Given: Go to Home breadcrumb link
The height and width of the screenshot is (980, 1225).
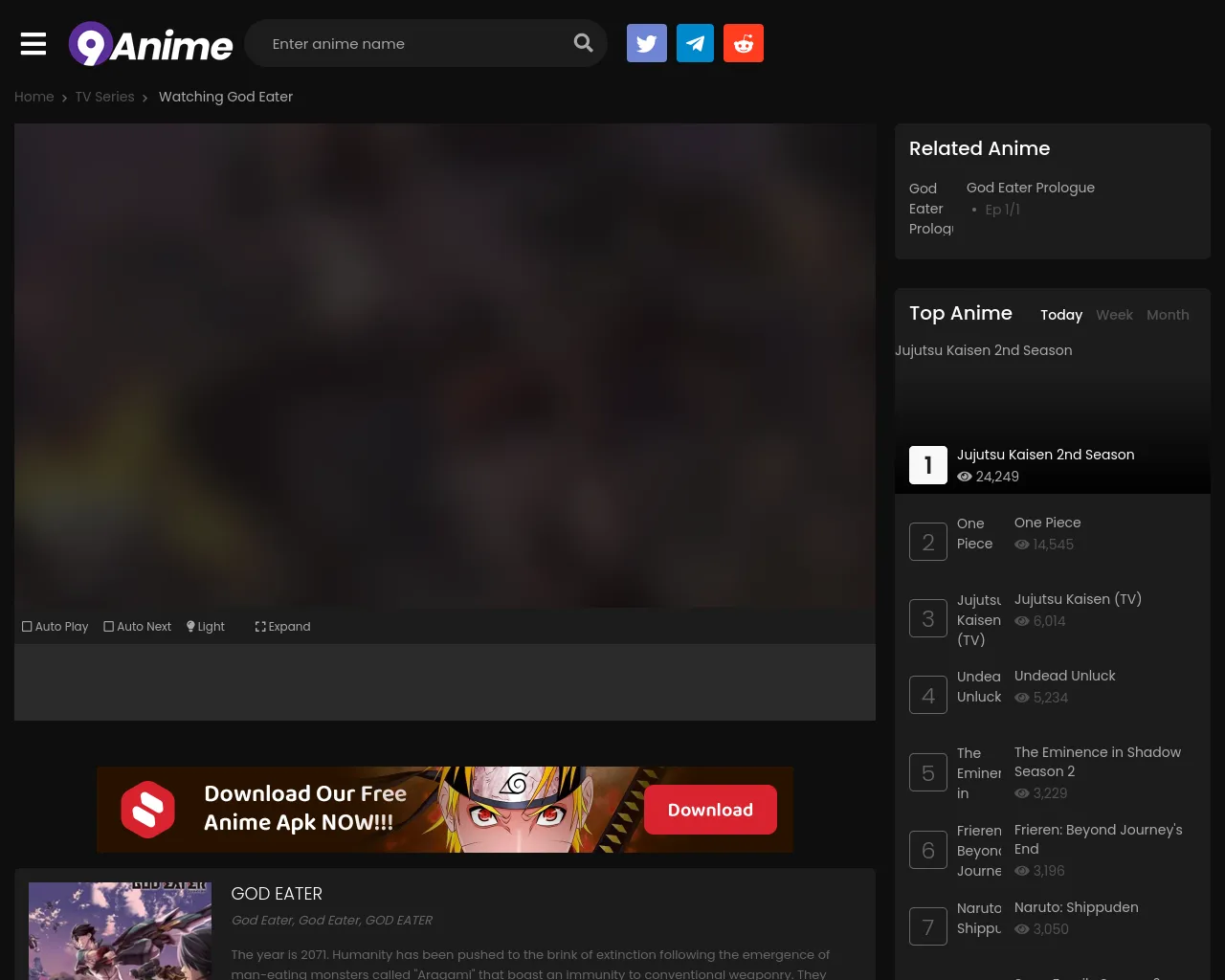Looking at the screenshot, I should (33, 97).
